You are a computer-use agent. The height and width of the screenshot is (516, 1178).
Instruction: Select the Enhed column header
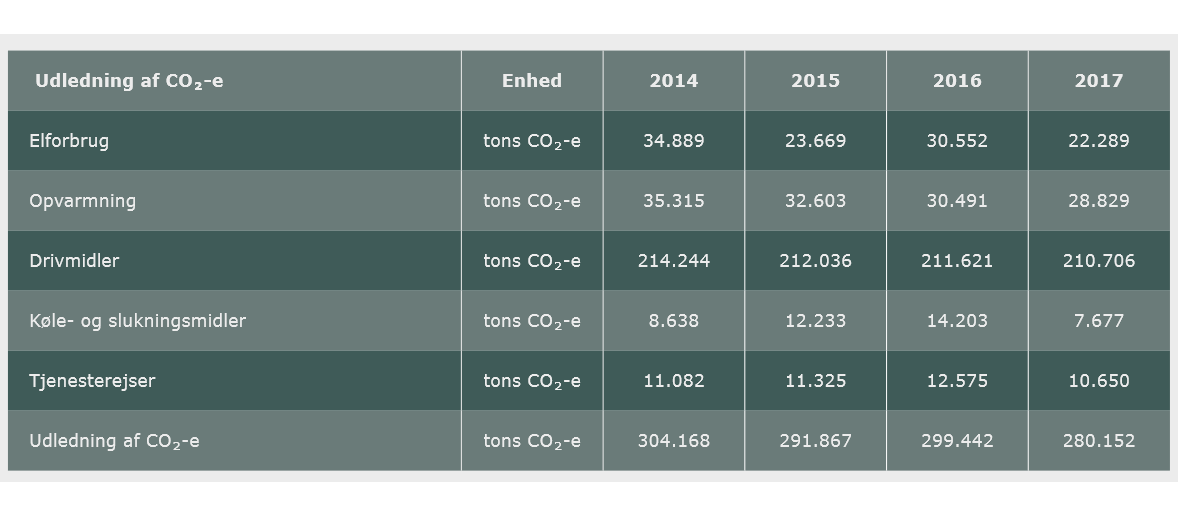(x=532, y=80)
